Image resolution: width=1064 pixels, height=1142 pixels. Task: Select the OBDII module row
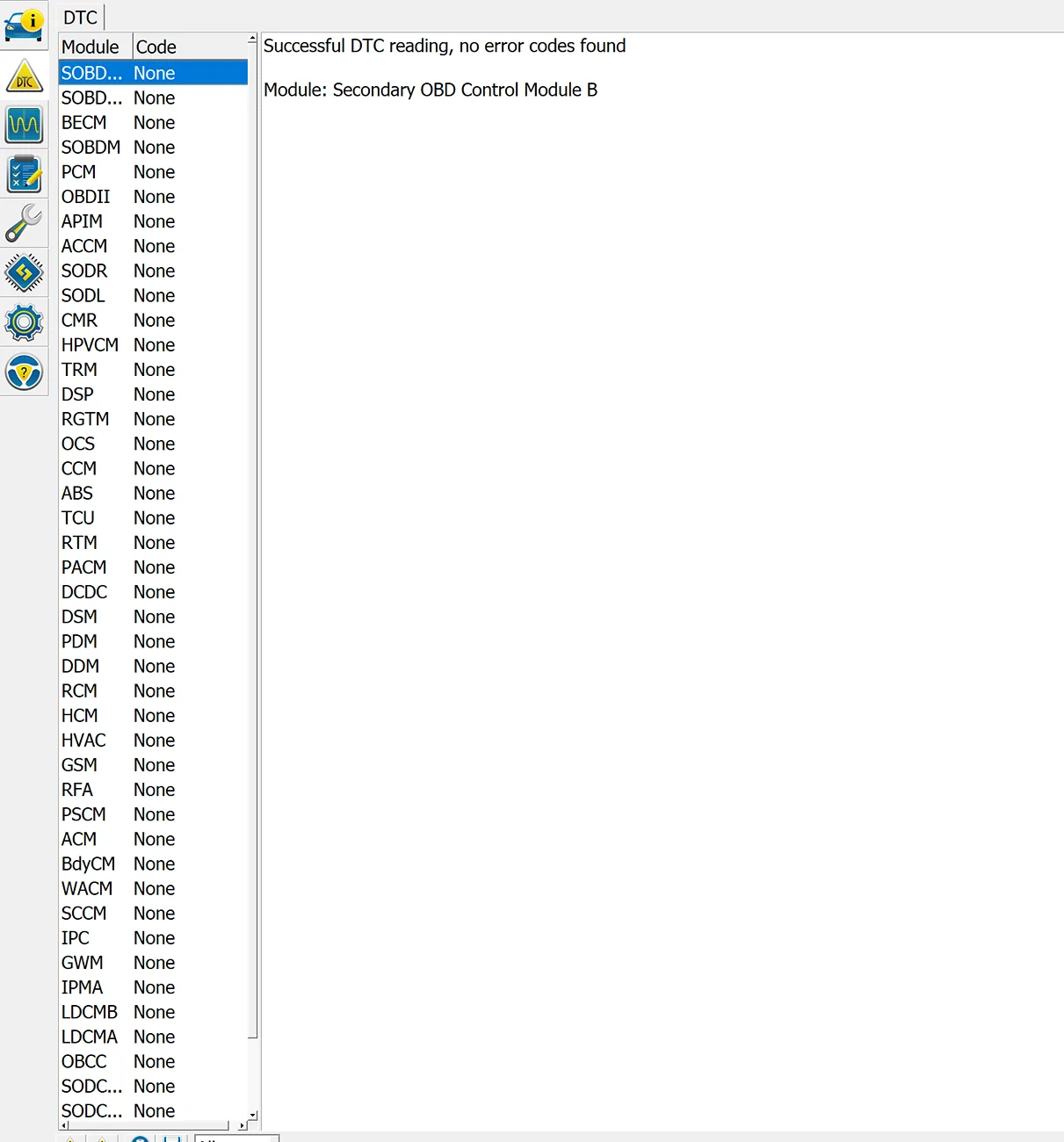[86, 197]
